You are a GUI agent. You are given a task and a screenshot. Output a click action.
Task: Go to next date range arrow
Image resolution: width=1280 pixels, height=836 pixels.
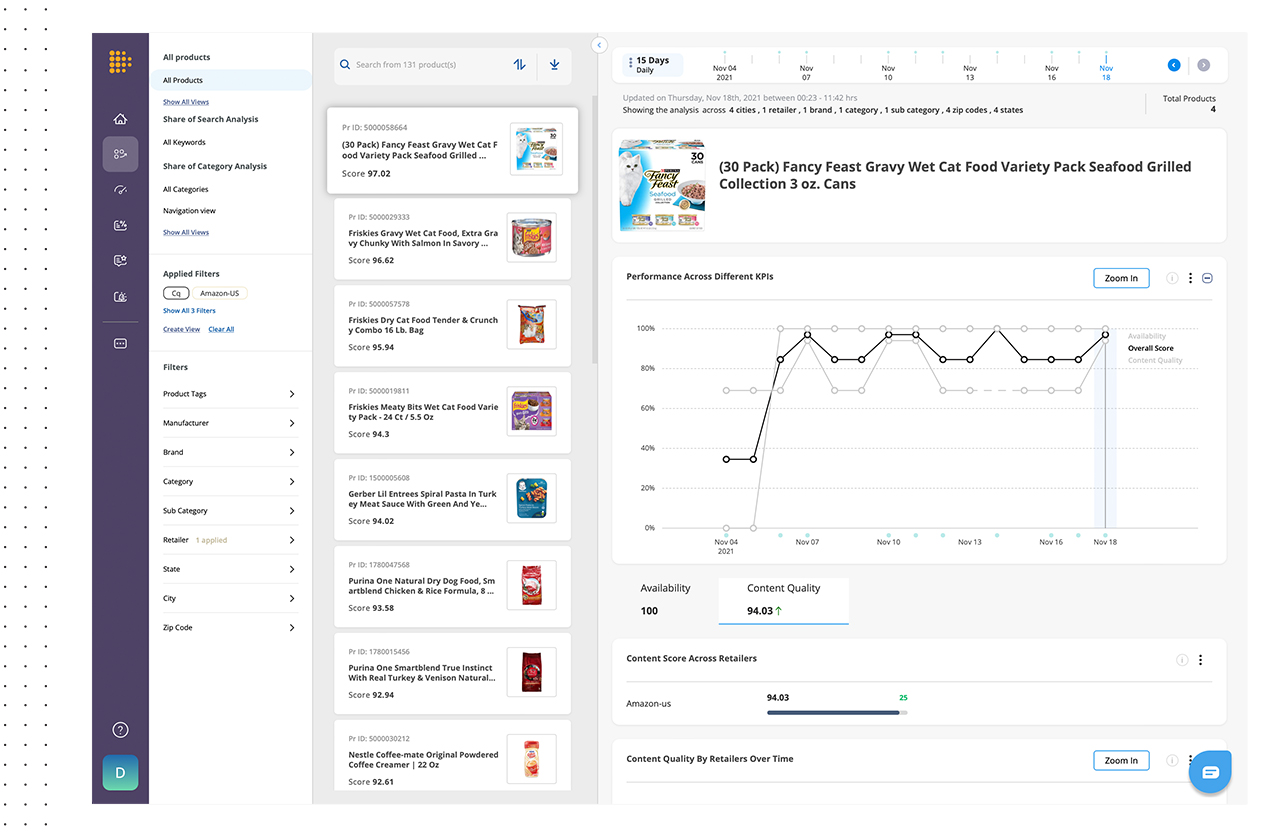(1203, 65)
